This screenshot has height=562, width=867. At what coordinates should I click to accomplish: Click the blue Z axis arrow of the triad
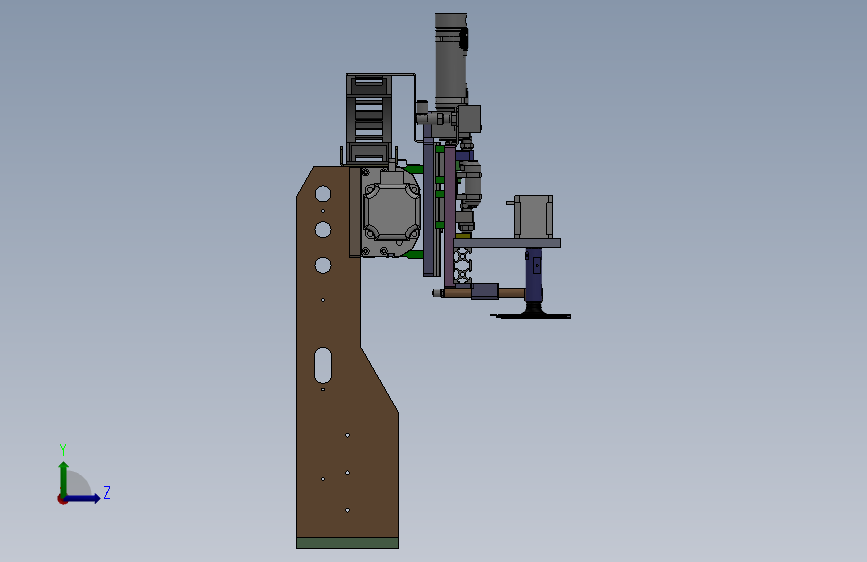click(83, 498)
